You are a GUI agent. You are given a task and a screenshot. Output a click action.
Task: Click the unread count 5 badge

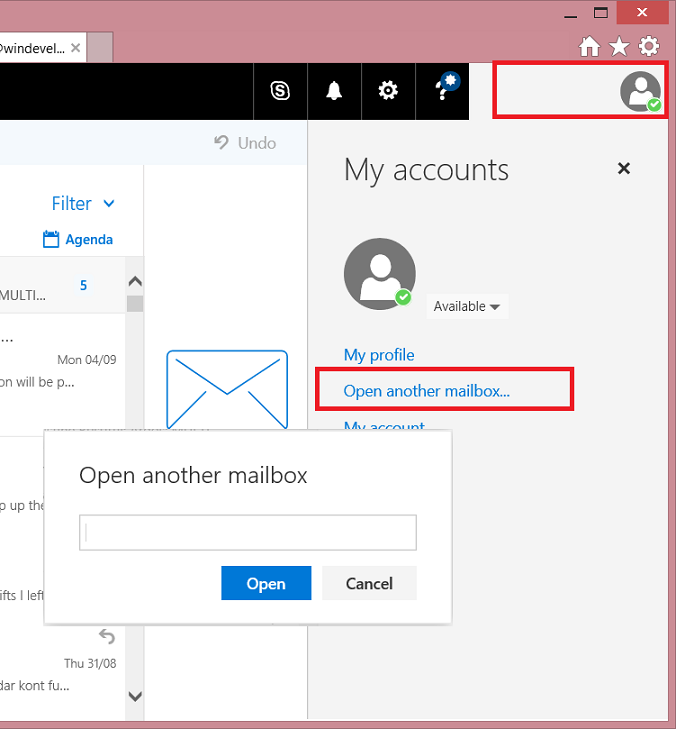pos(83,285)
